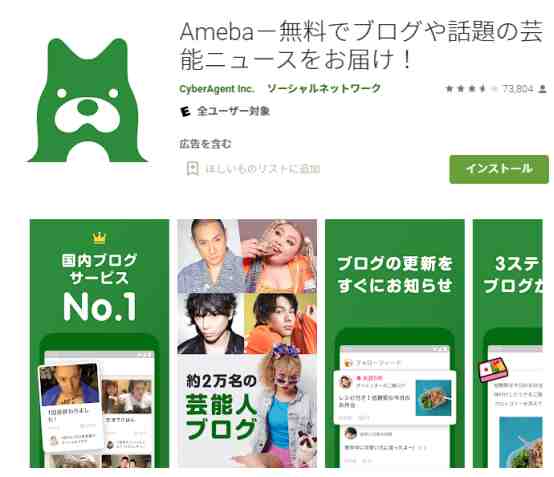This screenshot has width=554, height=477.
Task: Click the crown icon on first screenshot
Action: [99, 238]
